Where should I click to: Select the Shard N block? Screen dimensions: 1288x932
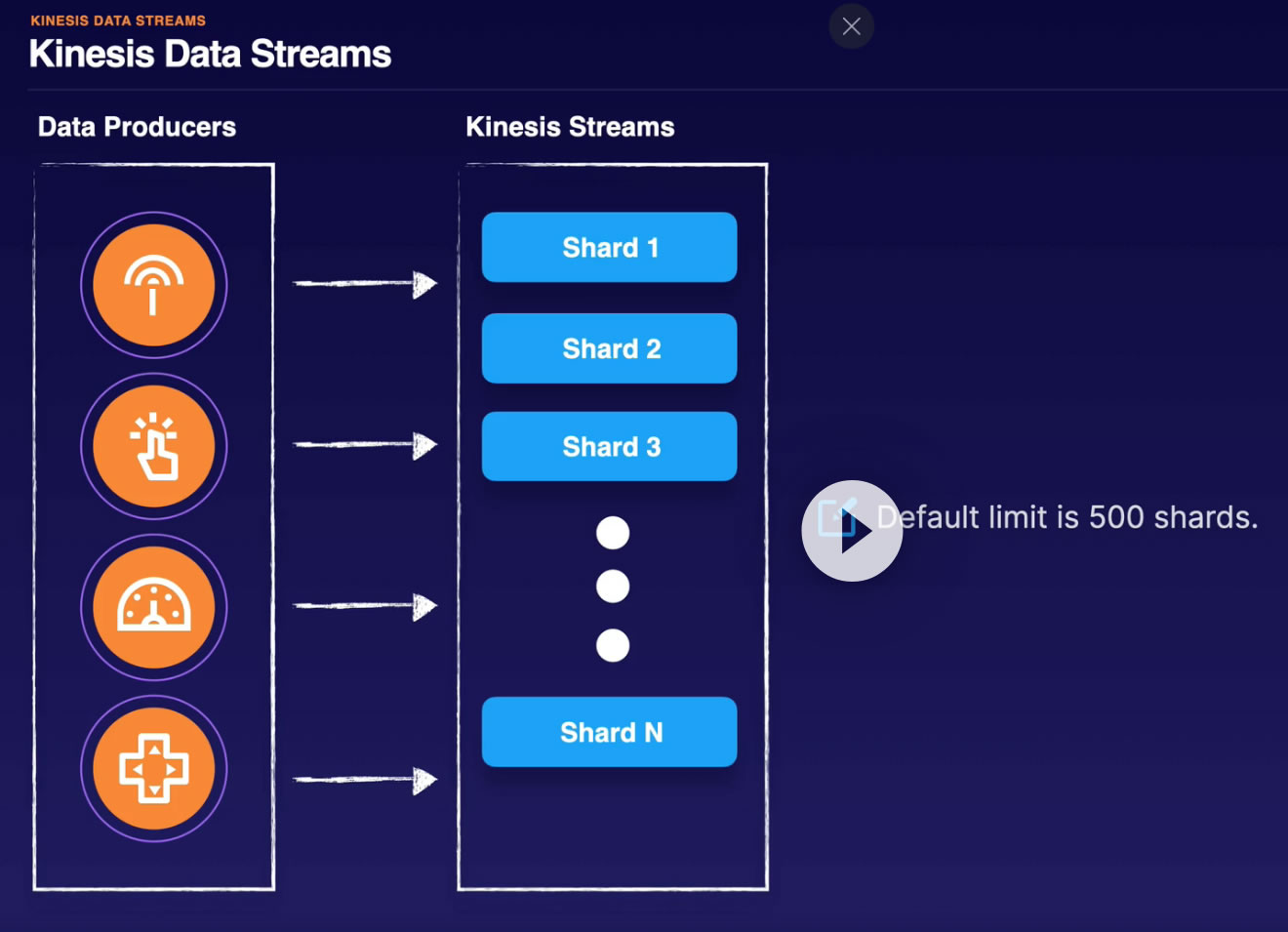click(609, 732)
